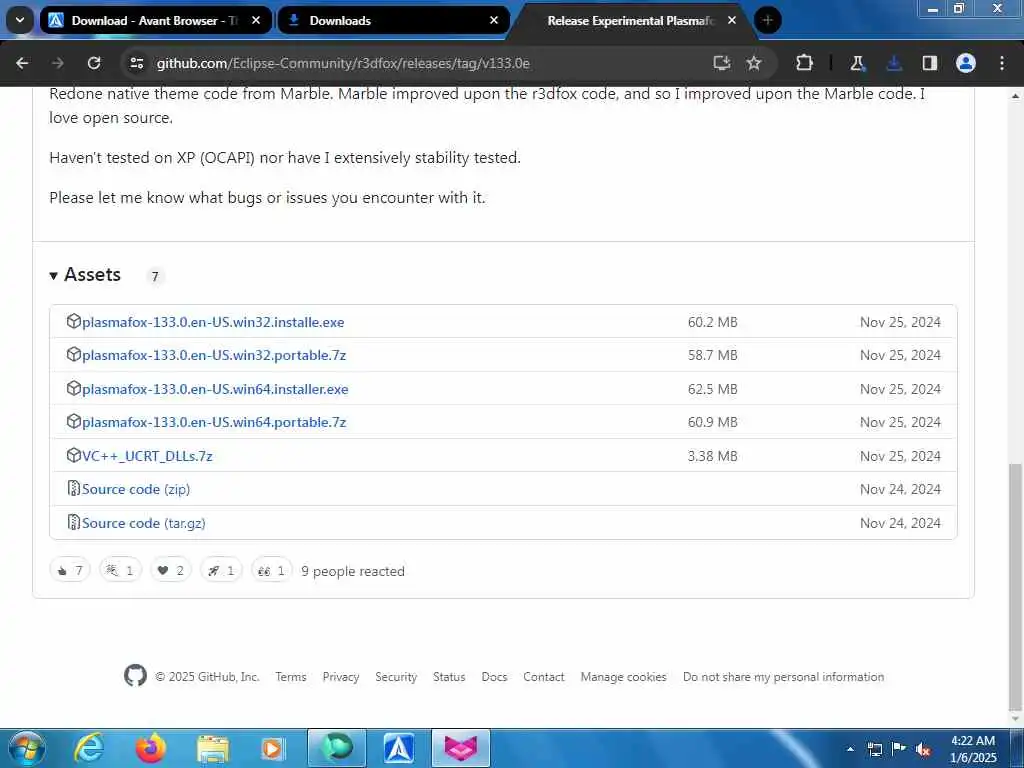This screenshot has width=1024, height=768.
Task: Click the 60.2 MB size text
Action: (712, 322)
